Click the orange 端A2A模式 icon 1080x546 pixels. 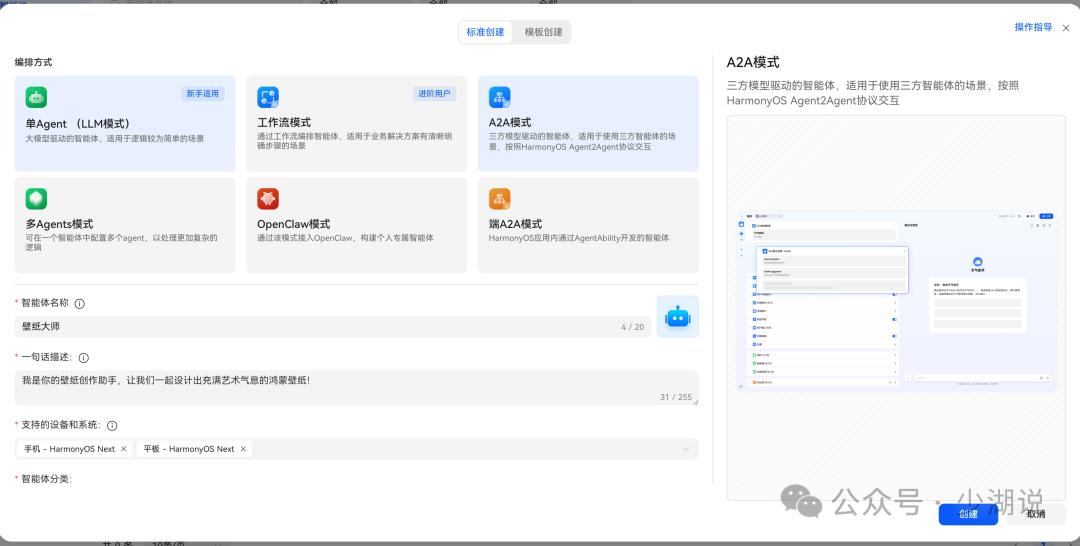tap(500, 199)
